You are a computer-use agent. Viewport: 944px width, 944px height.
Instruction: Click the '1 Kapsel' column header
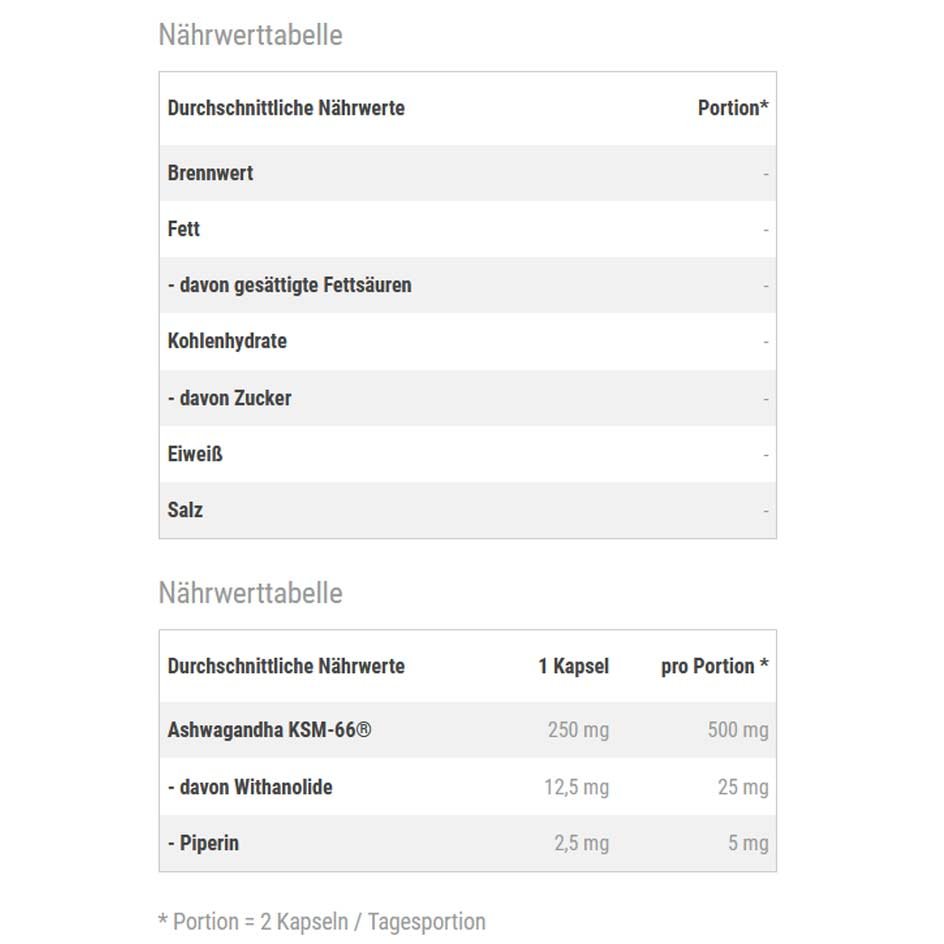(x=573, y=666)
